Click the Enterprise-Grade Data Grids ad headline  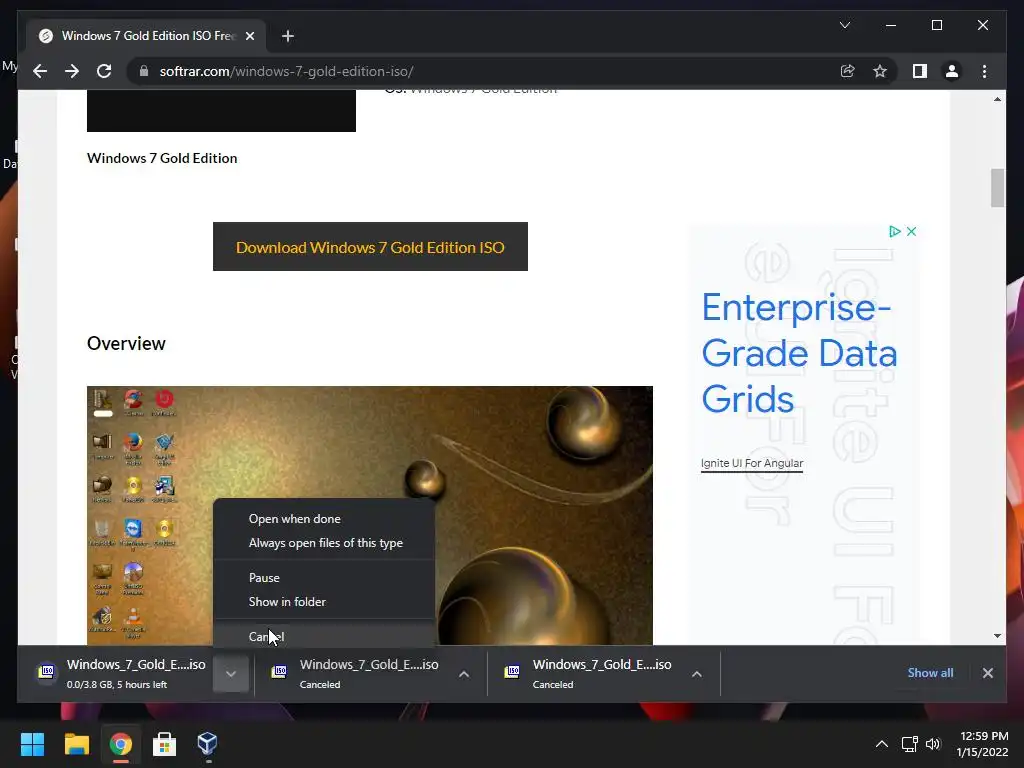tap(799, 353)
